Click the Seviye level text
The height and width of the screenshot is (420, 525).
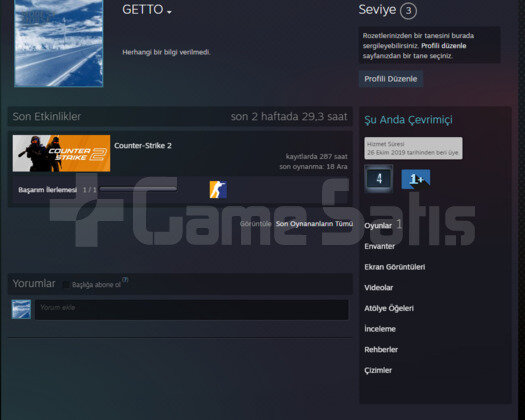coord(377,10)
